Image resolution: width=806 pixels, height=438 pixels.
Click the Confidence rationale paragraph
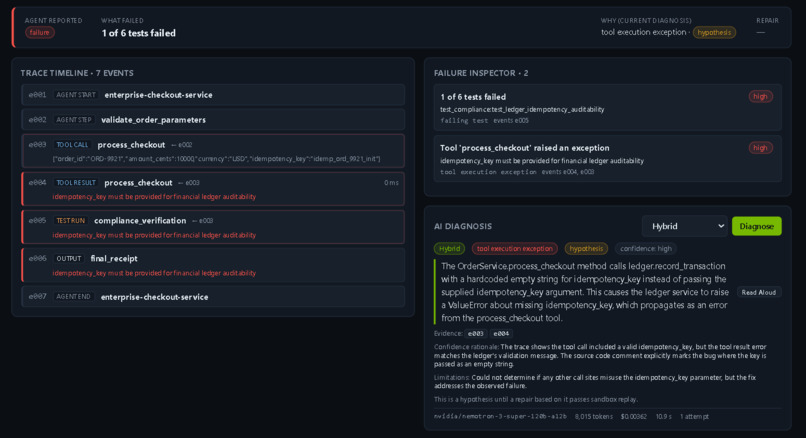[600, 355]
